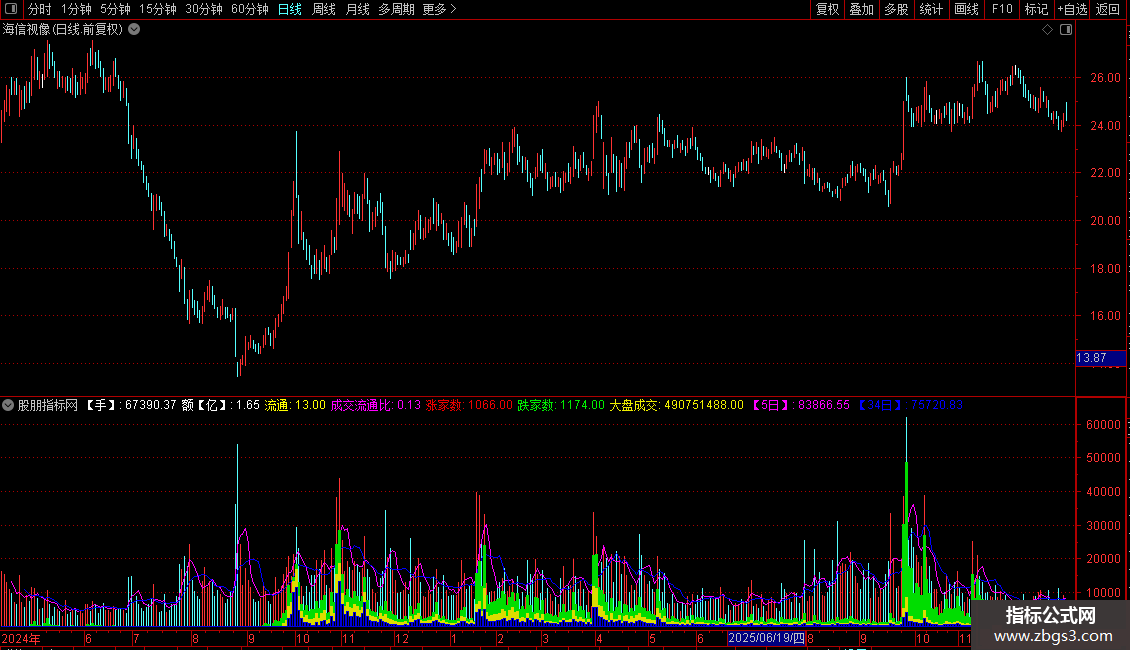Click the 20000 volume axis label
The height and width of the screenshot is (650, 1130).
[1103, 558]
